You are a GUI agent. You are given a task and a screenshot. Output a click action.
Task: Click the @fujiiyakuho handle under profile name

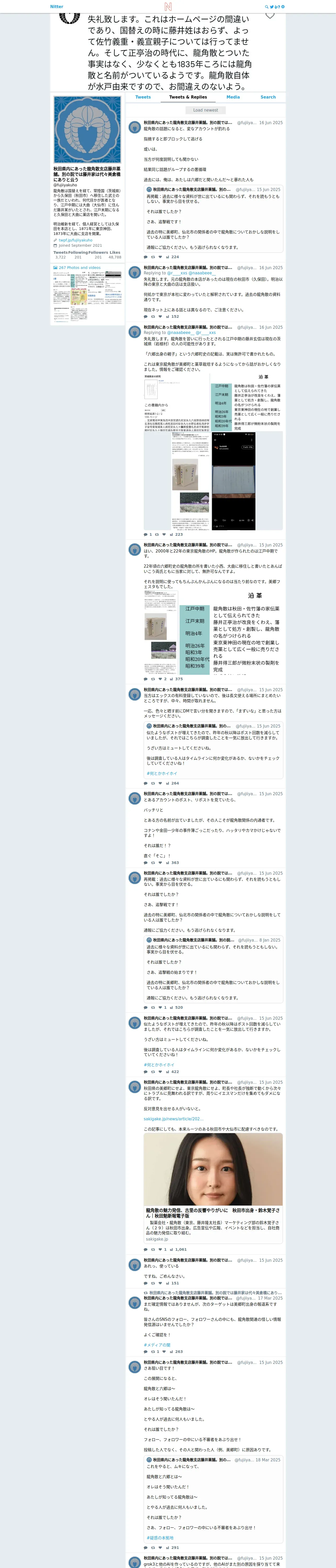click(x=65, y=185)
